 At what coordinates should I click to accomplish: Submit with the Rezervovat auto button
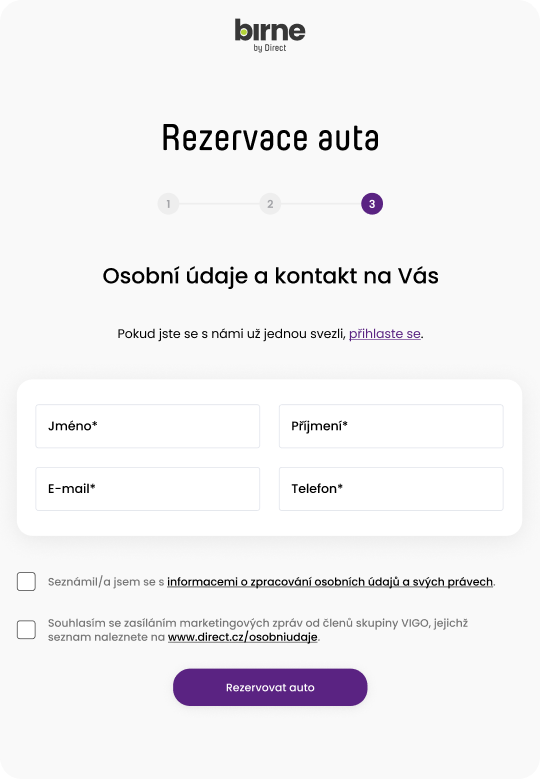[270, 687]
